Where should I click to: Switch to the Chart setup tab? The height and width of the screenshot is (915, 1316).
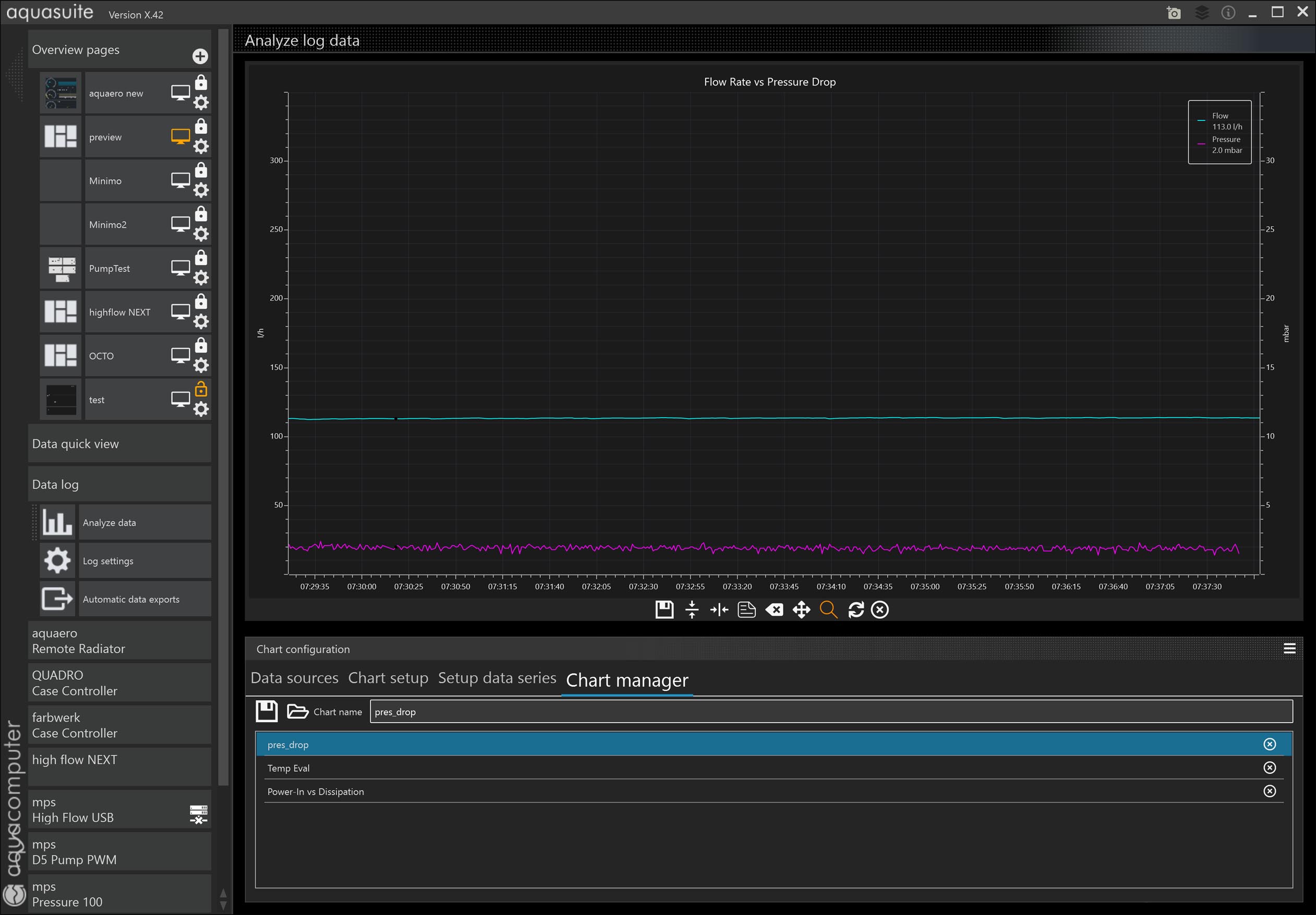(x=388, y=678)
